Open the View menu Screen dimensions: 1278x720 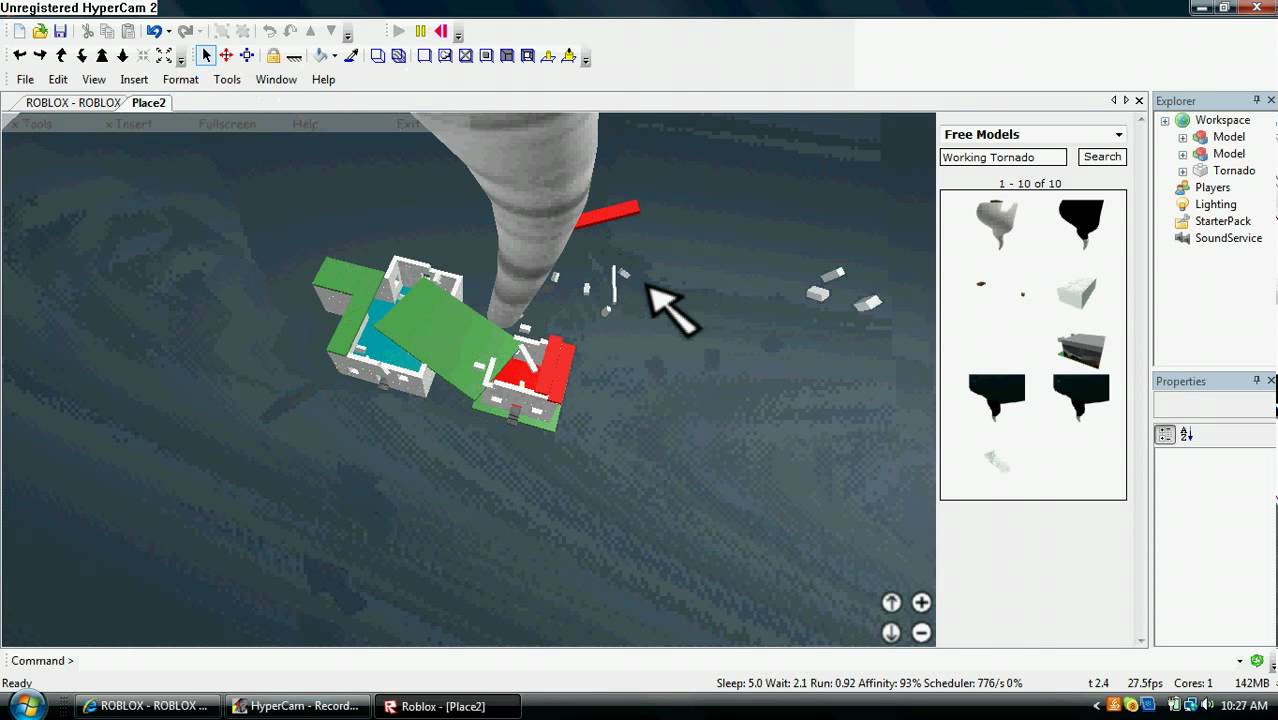(94, 80)
